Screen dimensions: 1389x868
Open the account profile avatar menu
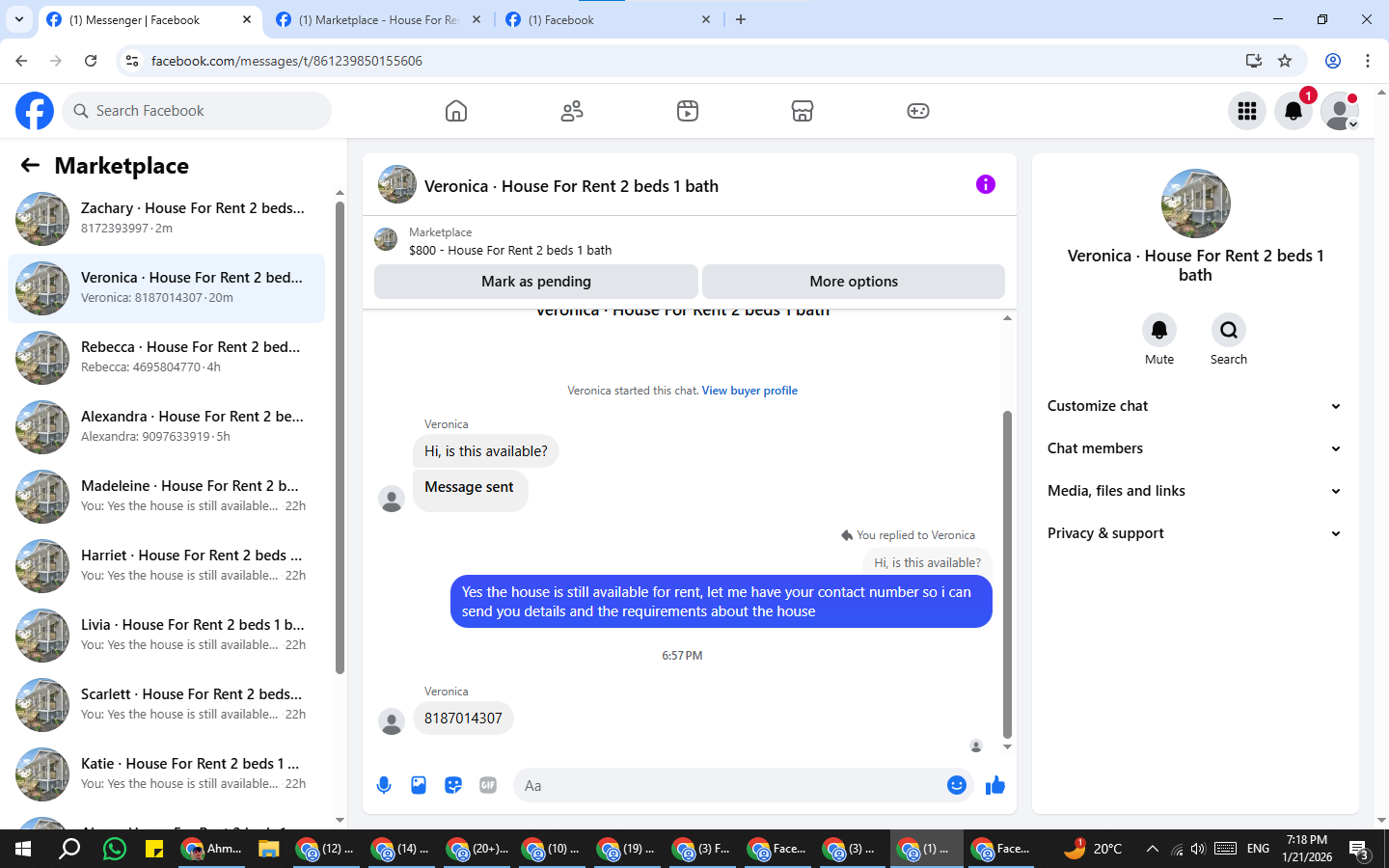point(1340,111)
